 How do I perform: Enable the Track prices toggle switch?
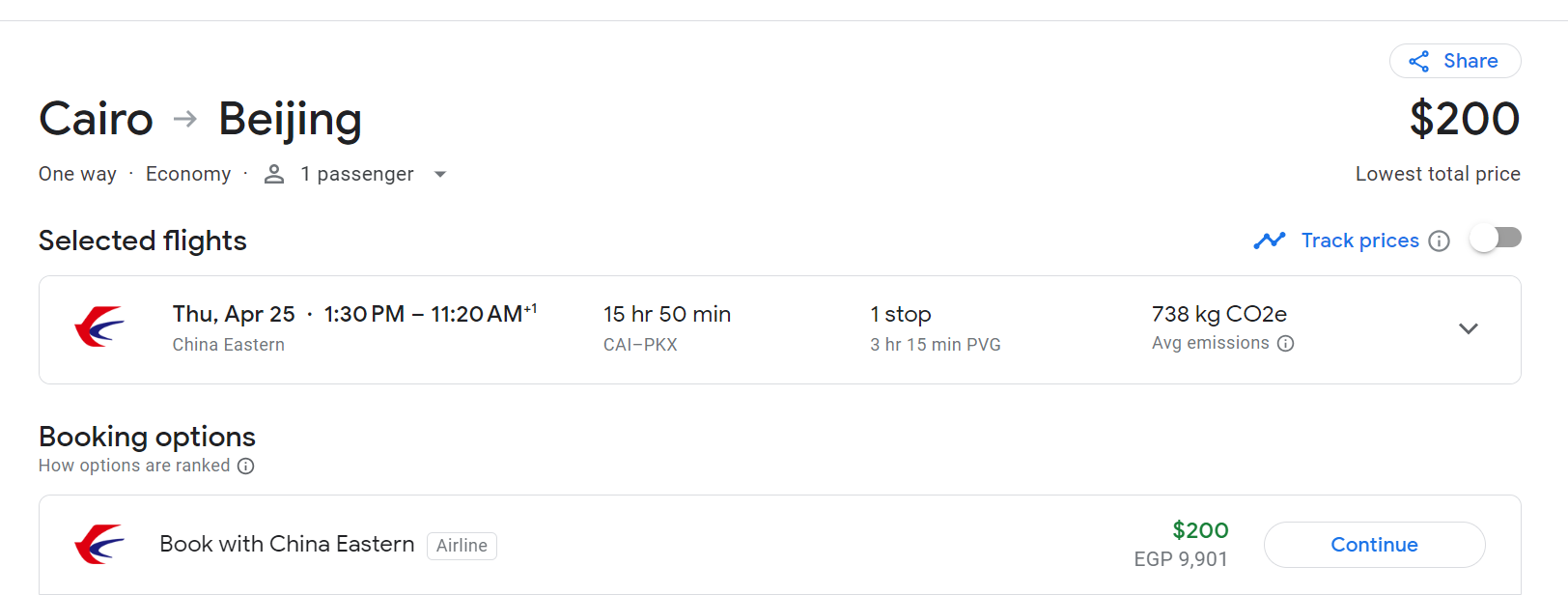(1495, 238)
